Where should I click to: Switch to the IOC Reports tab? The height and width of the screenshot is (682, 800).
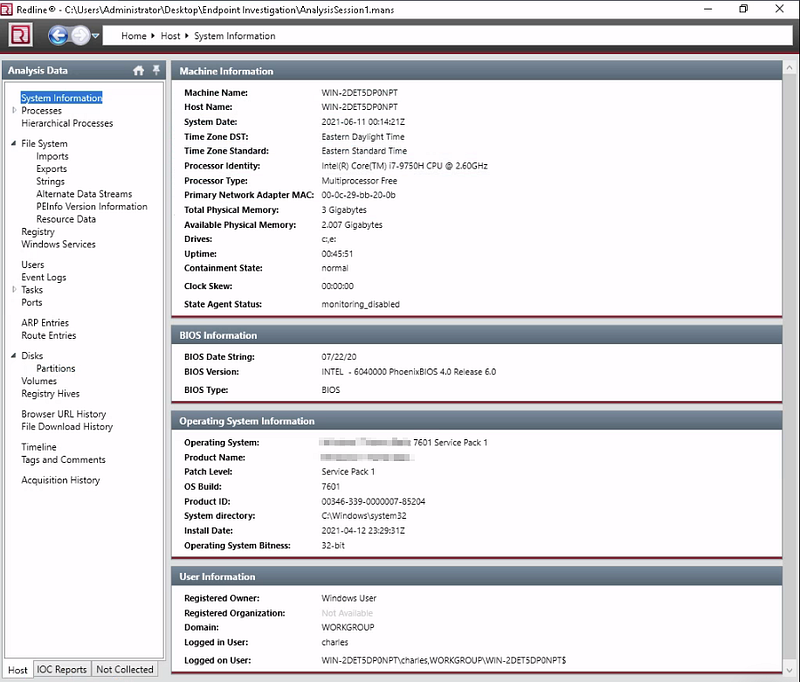(62, 669)
